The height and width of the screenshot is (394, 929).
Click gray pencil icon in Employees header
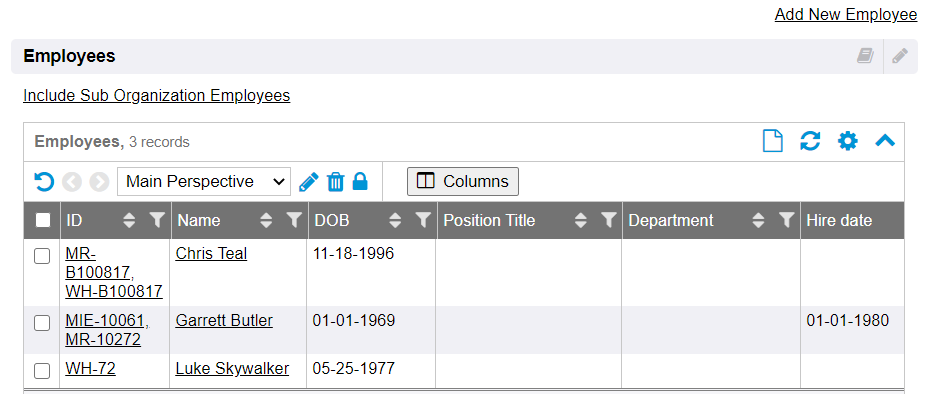pos(899,56)
